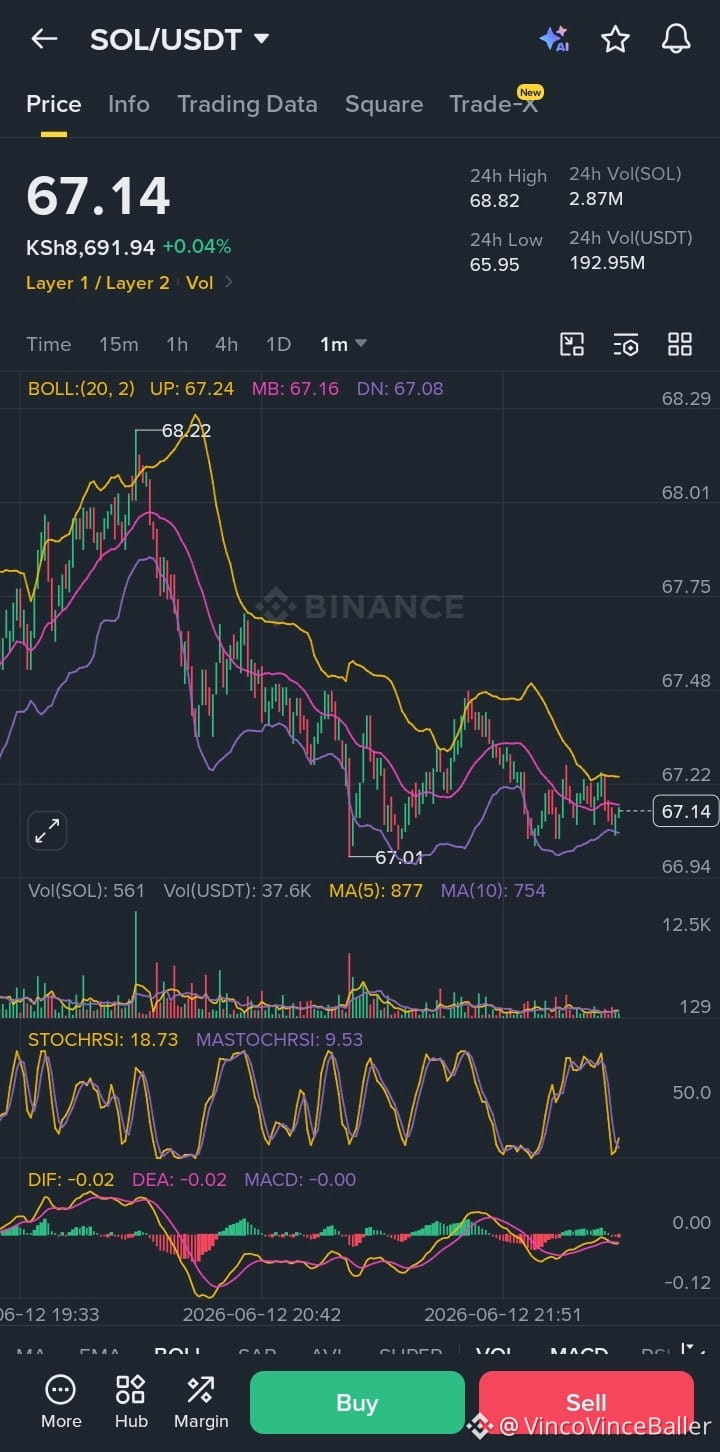Screen dimensions: 720x1452
Task: Tap the STOCHRSI: 18.73 legend
Action: pos(103,1039)
